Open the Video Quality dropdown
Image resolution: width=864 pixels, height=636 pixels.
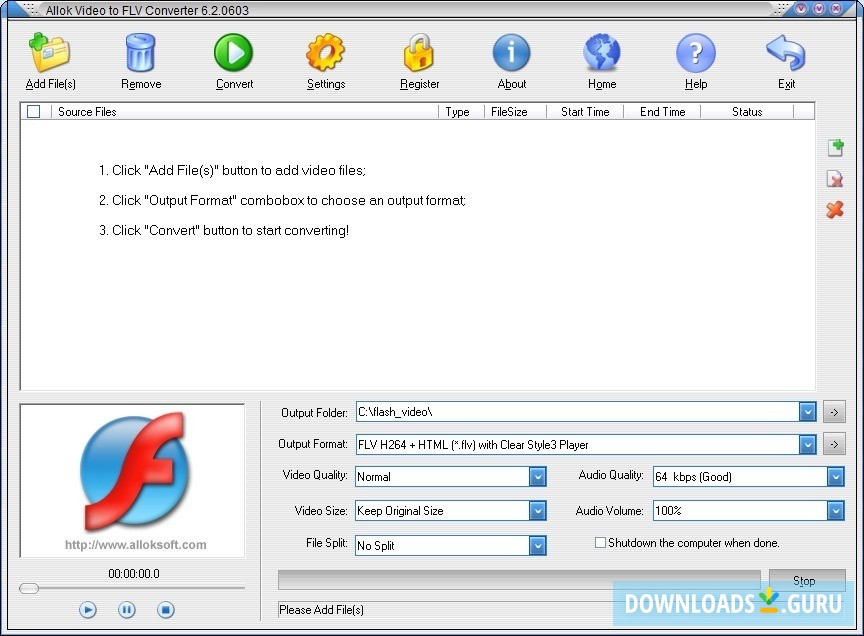click(538, 477)
